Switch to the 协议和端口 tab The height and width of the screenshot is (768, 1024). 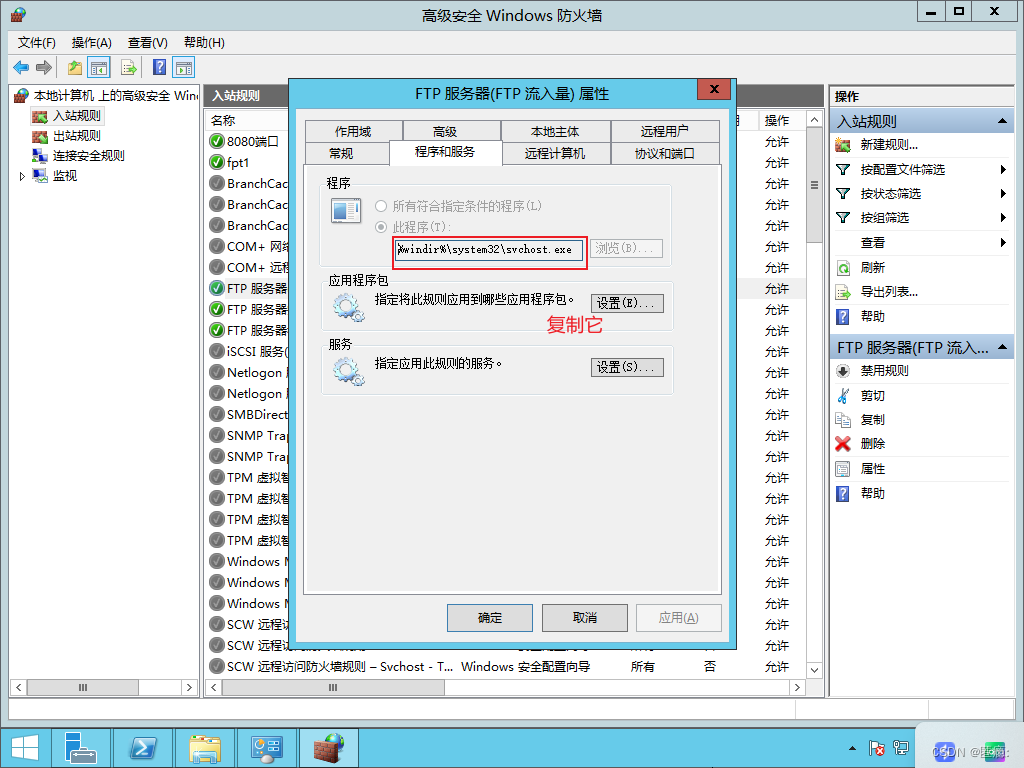click(x=665, y=153)
